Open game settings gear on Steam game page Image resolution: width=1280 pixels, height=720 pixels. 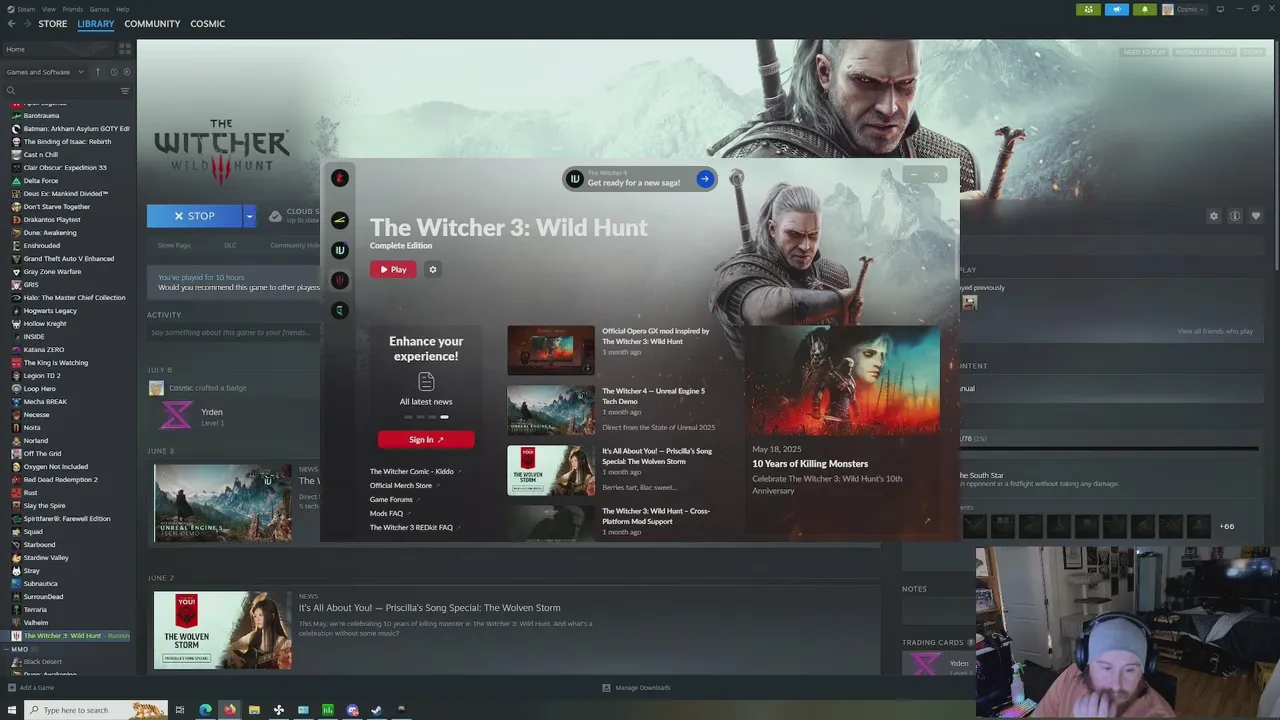tap(1214, 216)
